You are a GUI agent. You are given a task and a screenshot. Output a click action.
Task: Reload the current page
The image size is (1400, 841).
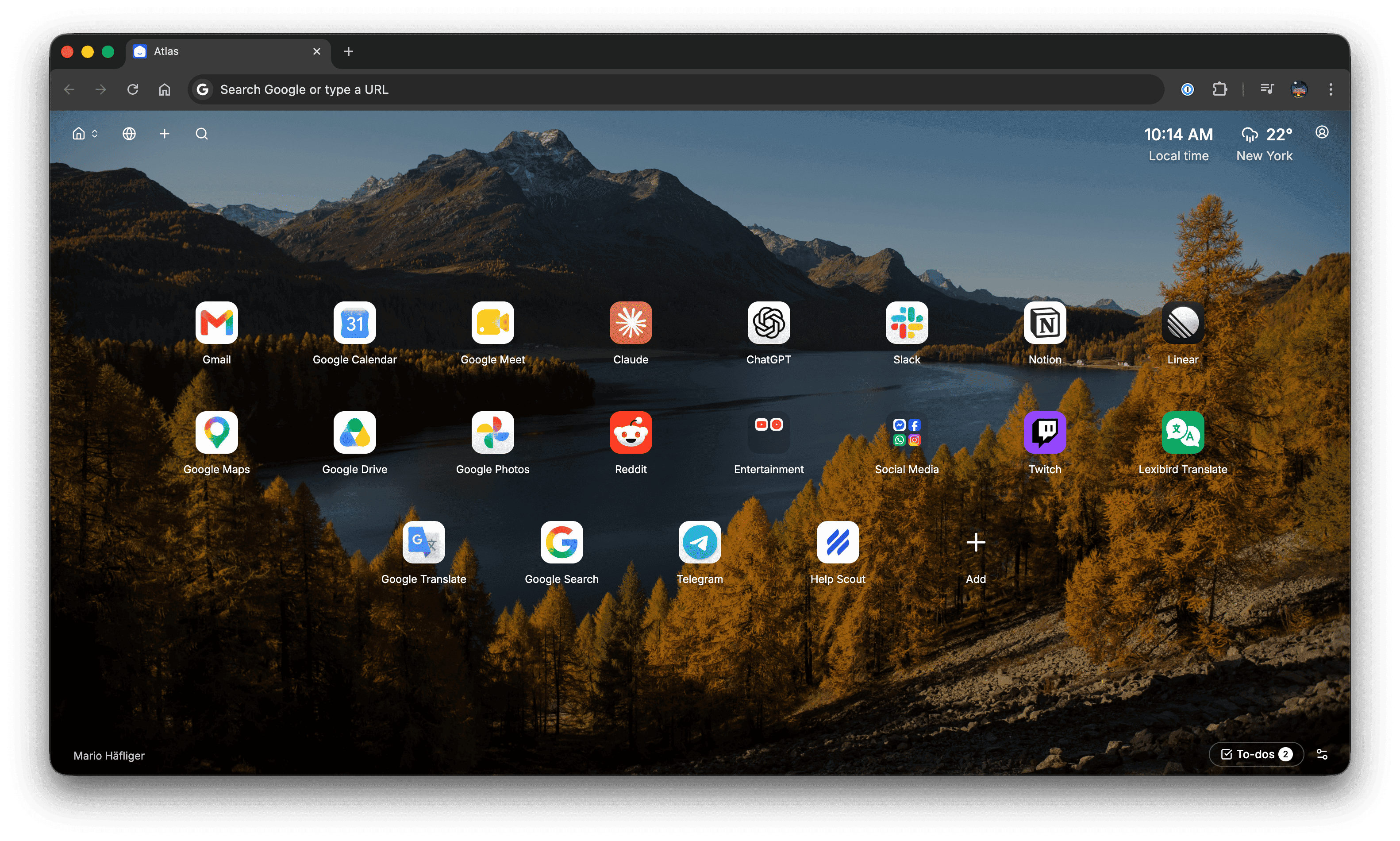(133, 89)
